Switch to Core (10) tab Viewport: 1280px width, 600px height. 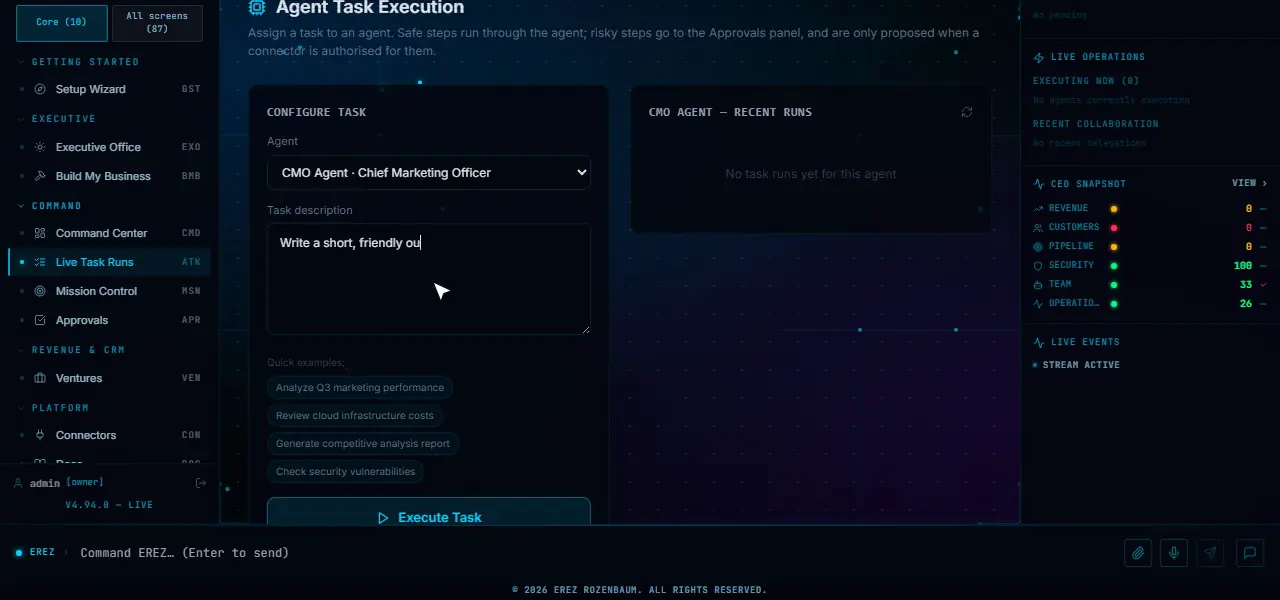click(62, 22)
